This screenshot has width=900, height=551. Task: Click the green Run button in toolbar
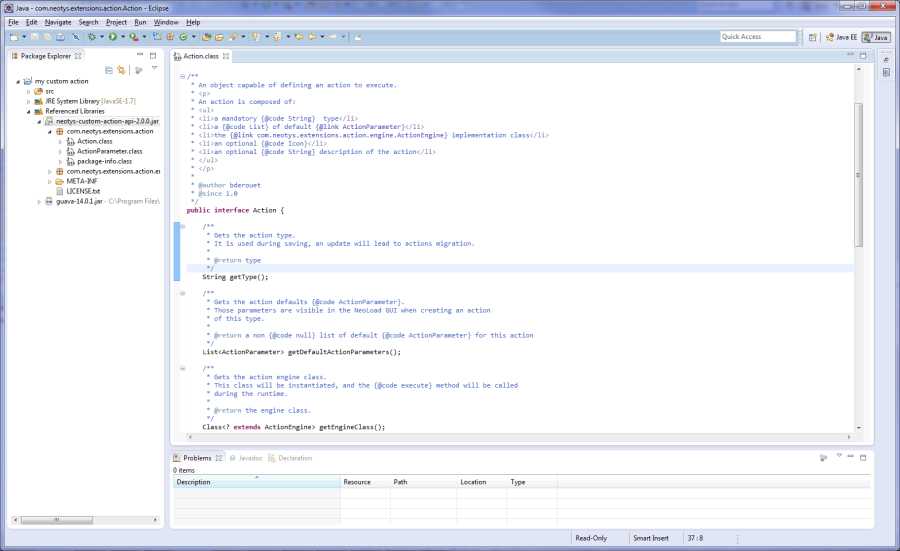[x=112, y=37]
